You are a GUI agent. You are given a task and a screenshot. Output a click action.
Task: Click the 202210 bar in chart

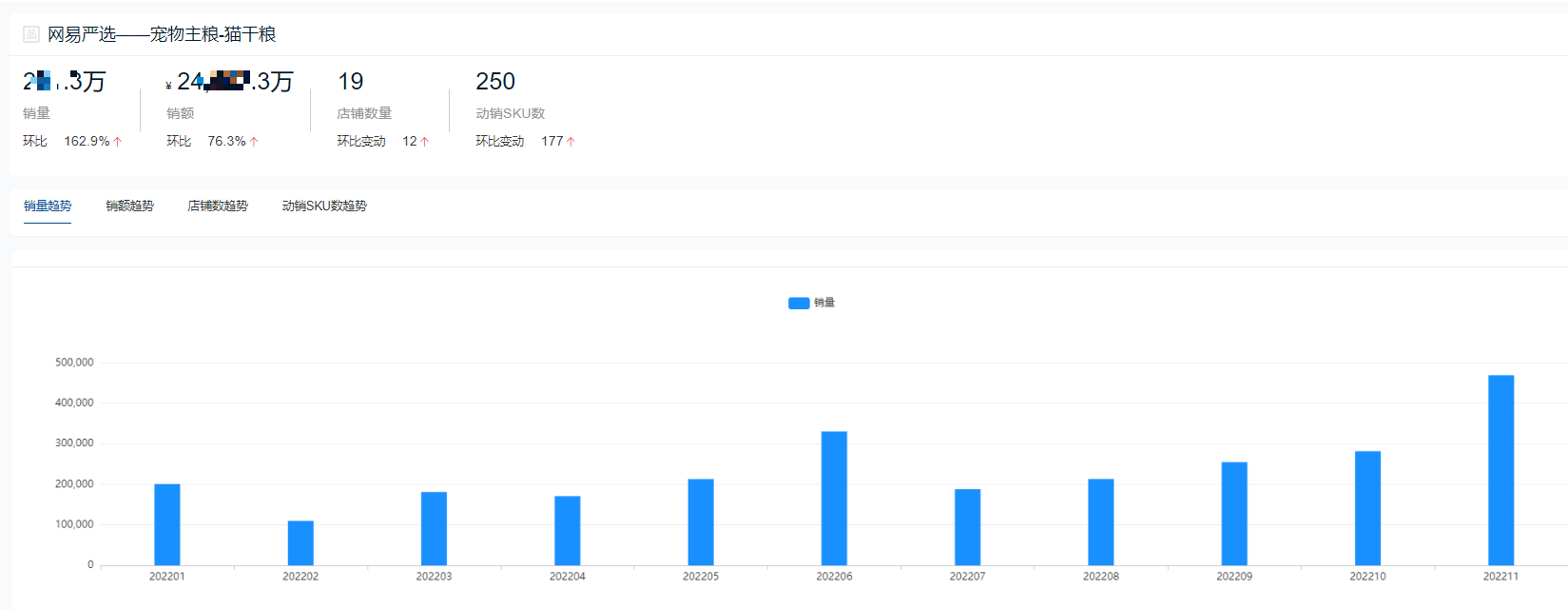pos(1367,508)
